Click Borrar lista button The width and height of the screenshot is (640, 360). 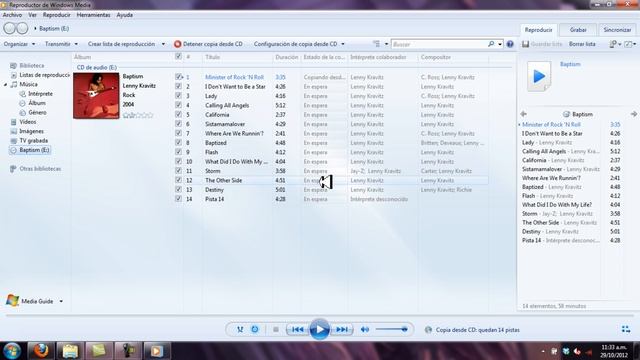(x=582, y=44)
